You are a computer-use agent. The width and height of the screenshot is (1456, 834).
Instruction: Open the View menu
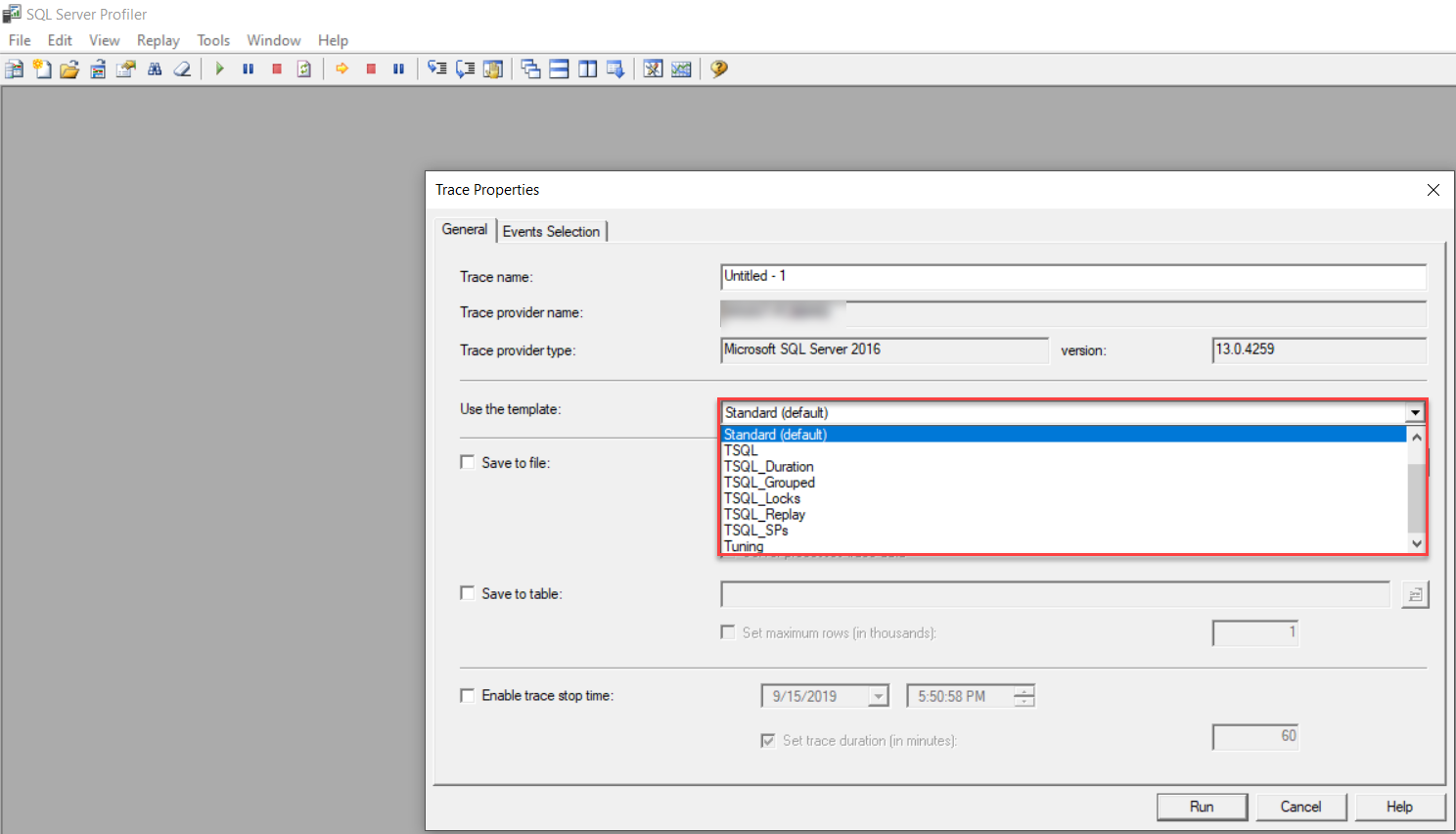click(x=104, y=40)
